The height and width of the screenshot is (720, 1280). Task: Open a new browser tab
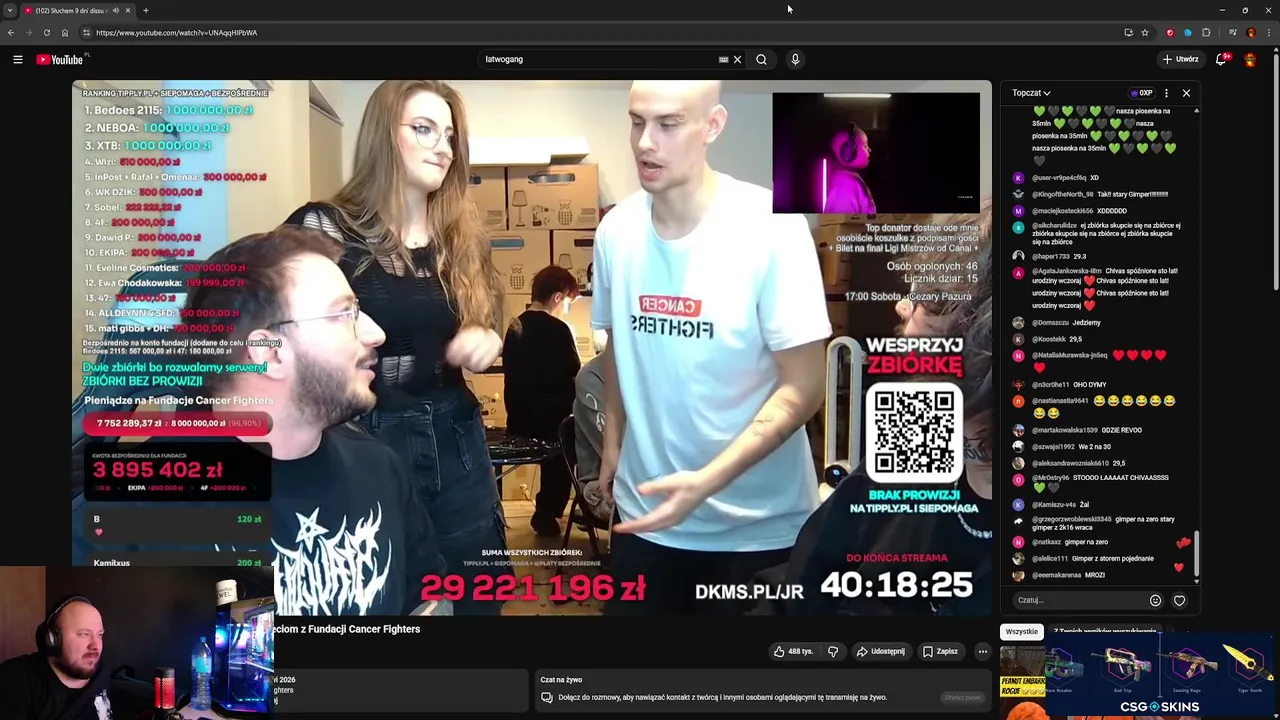(146, 10)
